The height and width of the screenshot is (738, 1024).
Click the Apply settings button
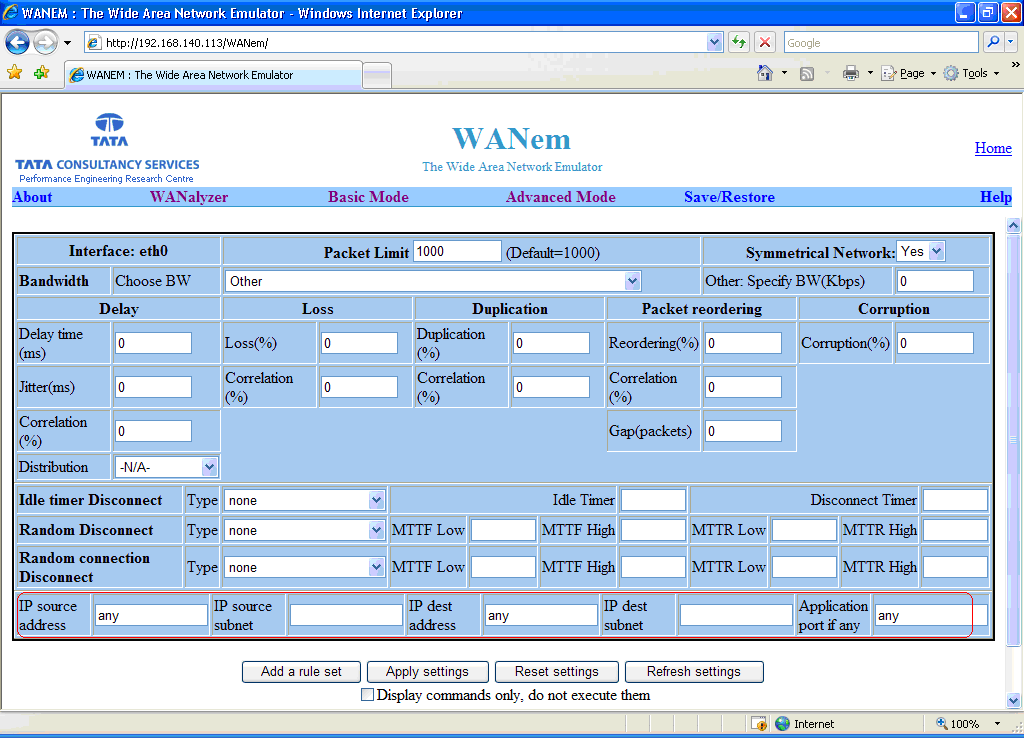(427, 671)
